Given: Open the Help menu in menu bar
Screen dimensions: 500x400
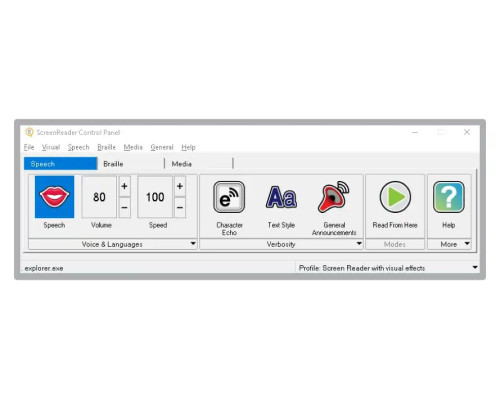Looking at the screenshot, I should (x=188, y=147).
